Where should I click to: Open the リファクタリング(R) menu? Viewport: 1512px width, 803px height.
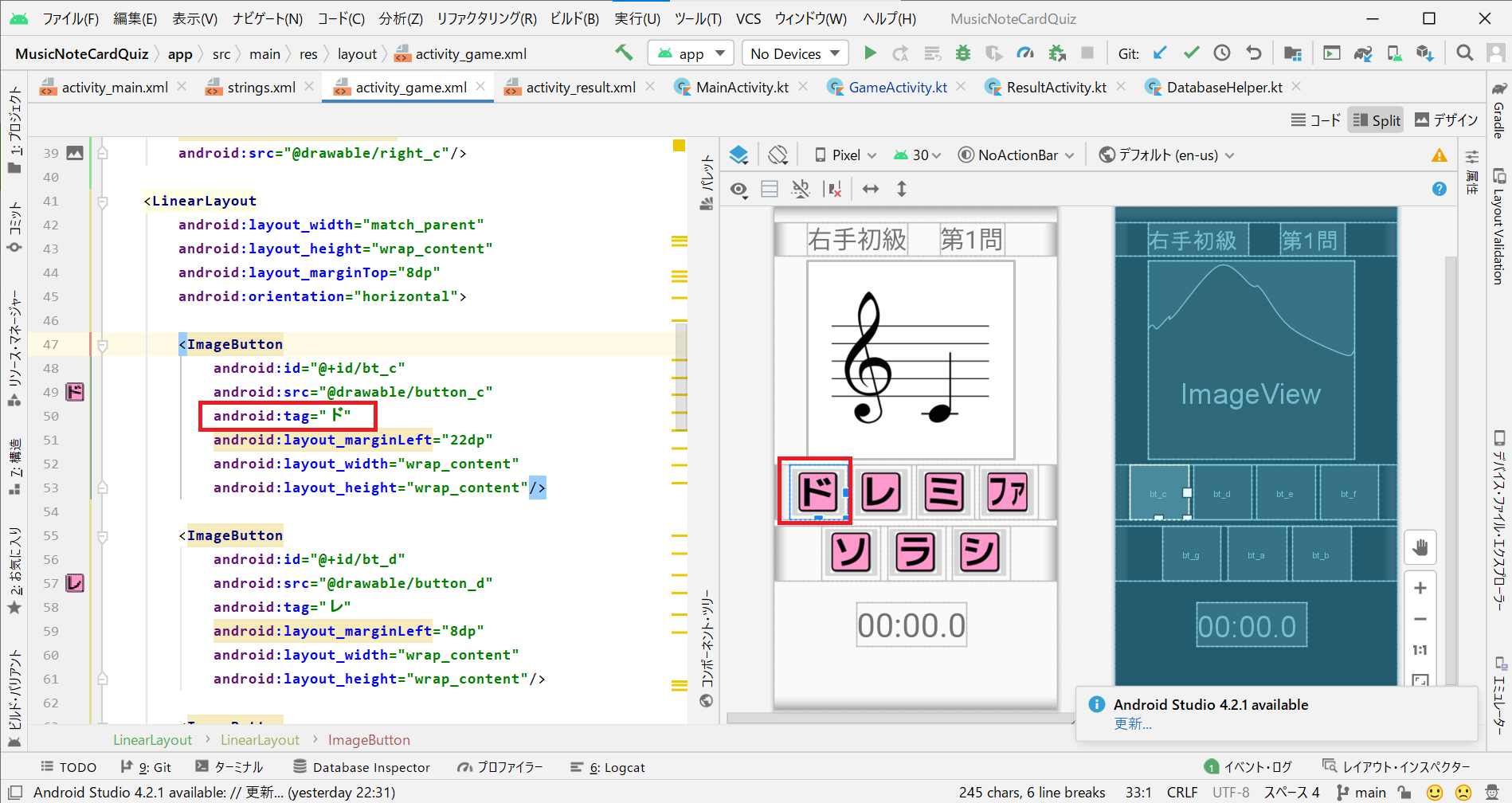point(487,18)
